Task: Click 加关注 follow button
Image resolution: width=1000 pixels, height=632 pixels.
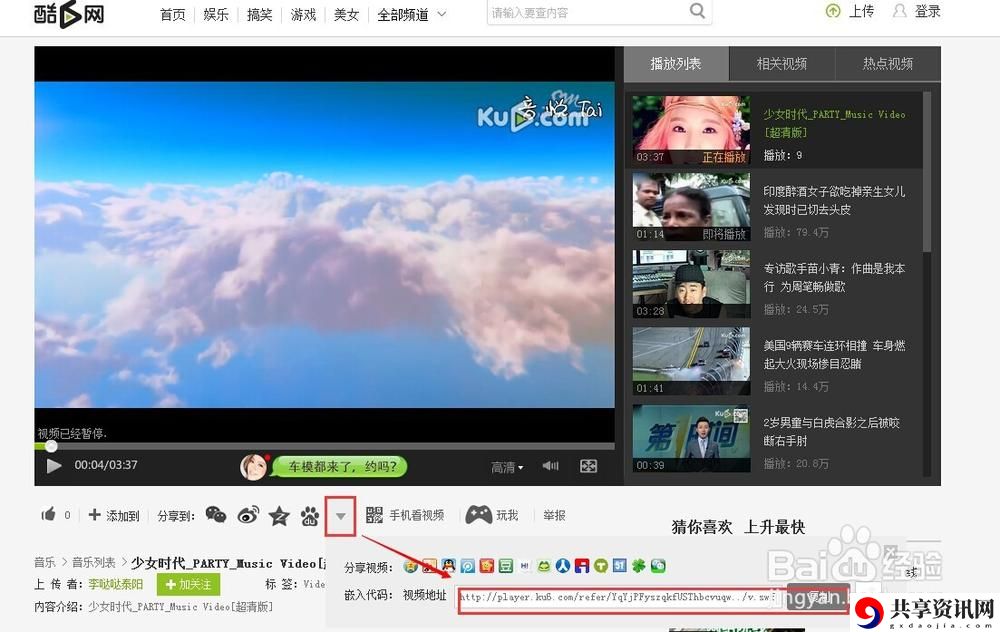Action: [x=188, y=584]
